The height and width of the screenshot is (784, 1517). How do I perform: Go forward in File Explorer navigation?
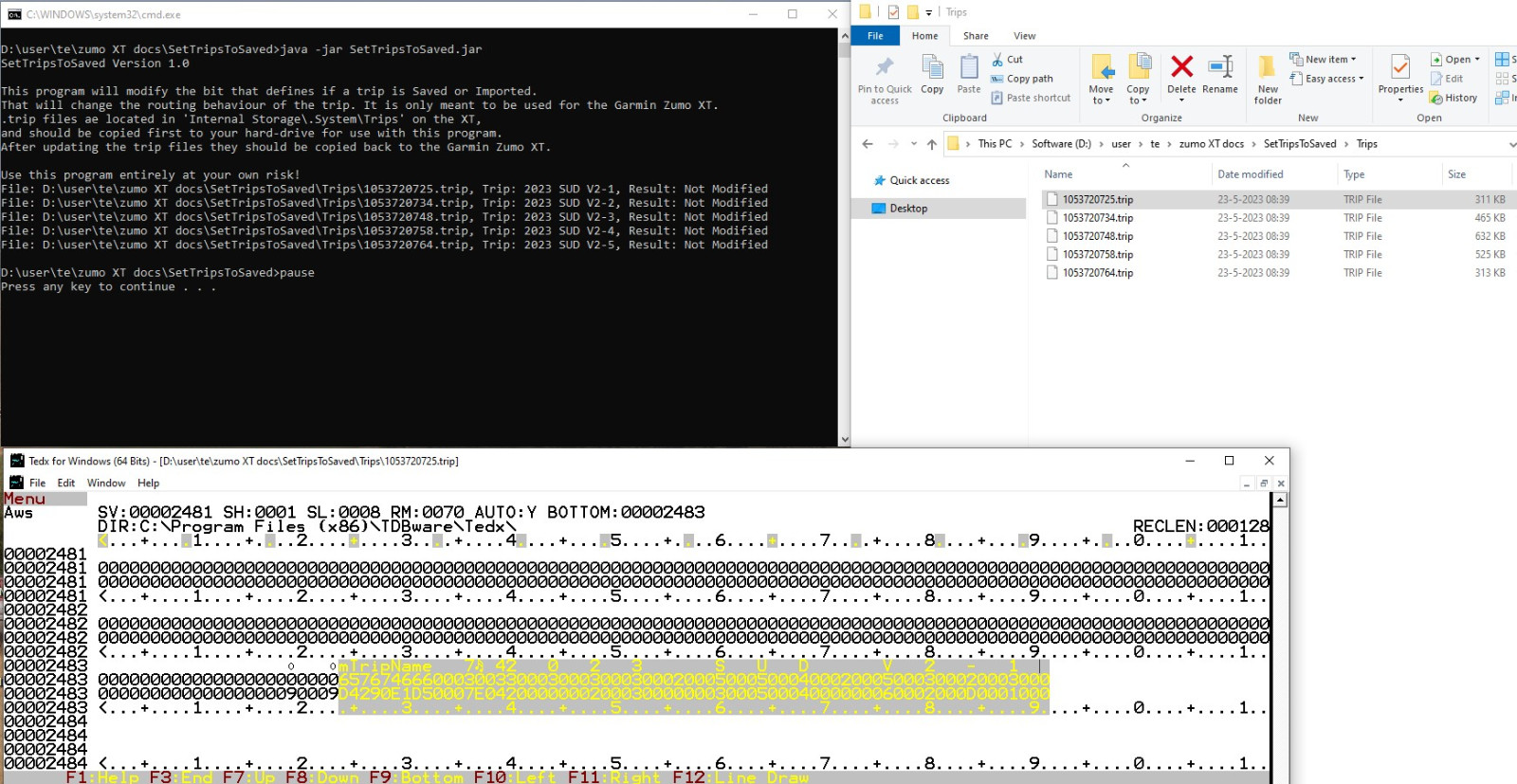coord(892,144)
